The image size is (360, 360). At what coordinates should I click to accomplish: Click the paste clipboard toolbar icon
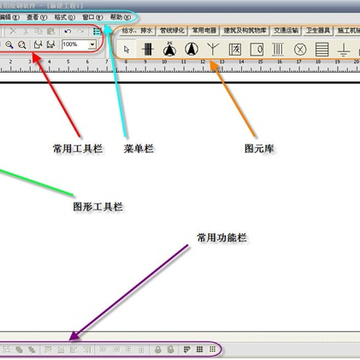click(x=51, y=31)
